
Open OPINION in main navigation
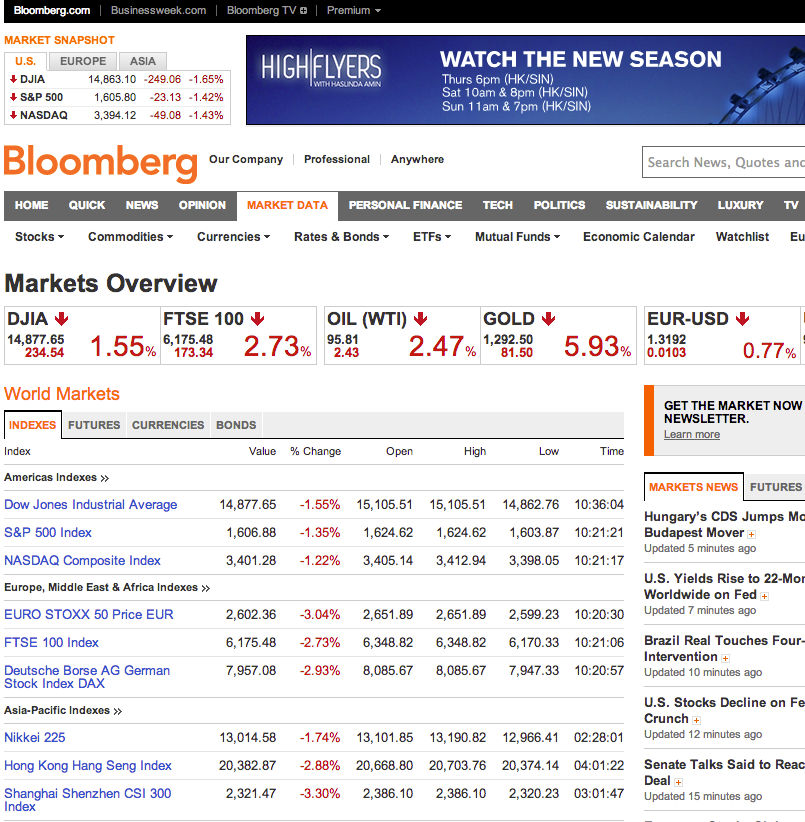(x=202, y=206)
